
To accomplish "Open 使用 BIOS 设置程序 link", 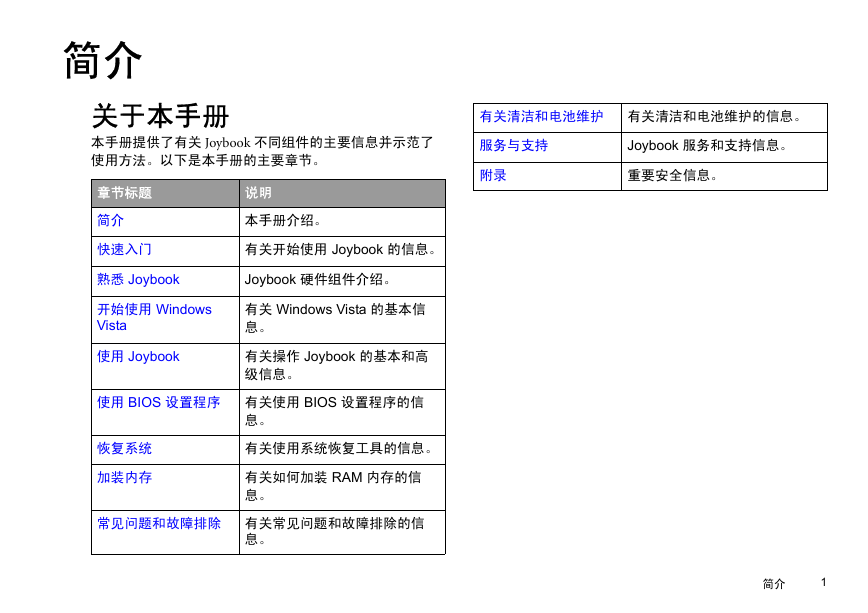I will click(x=158, y=402).
